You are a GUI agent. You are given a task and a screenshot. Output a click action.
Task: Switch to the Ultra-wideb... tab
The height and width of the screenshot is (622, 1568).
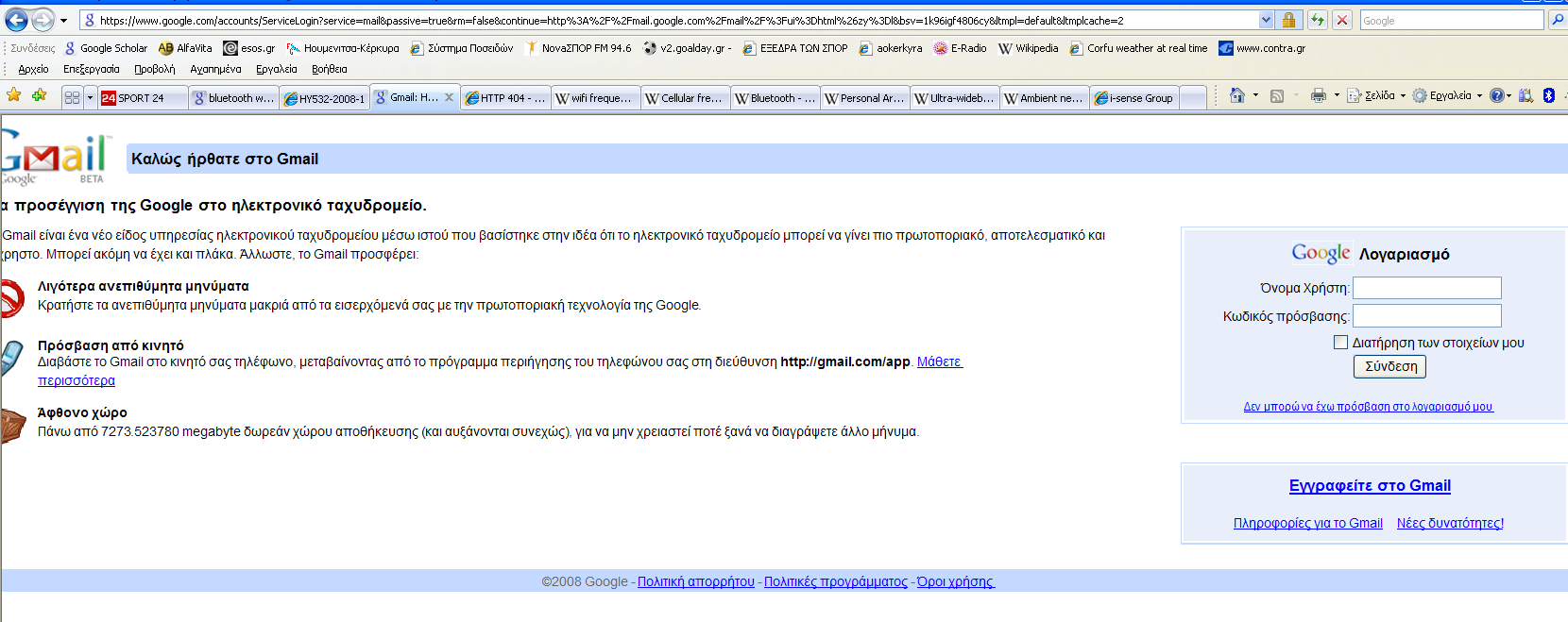point(955,98)
